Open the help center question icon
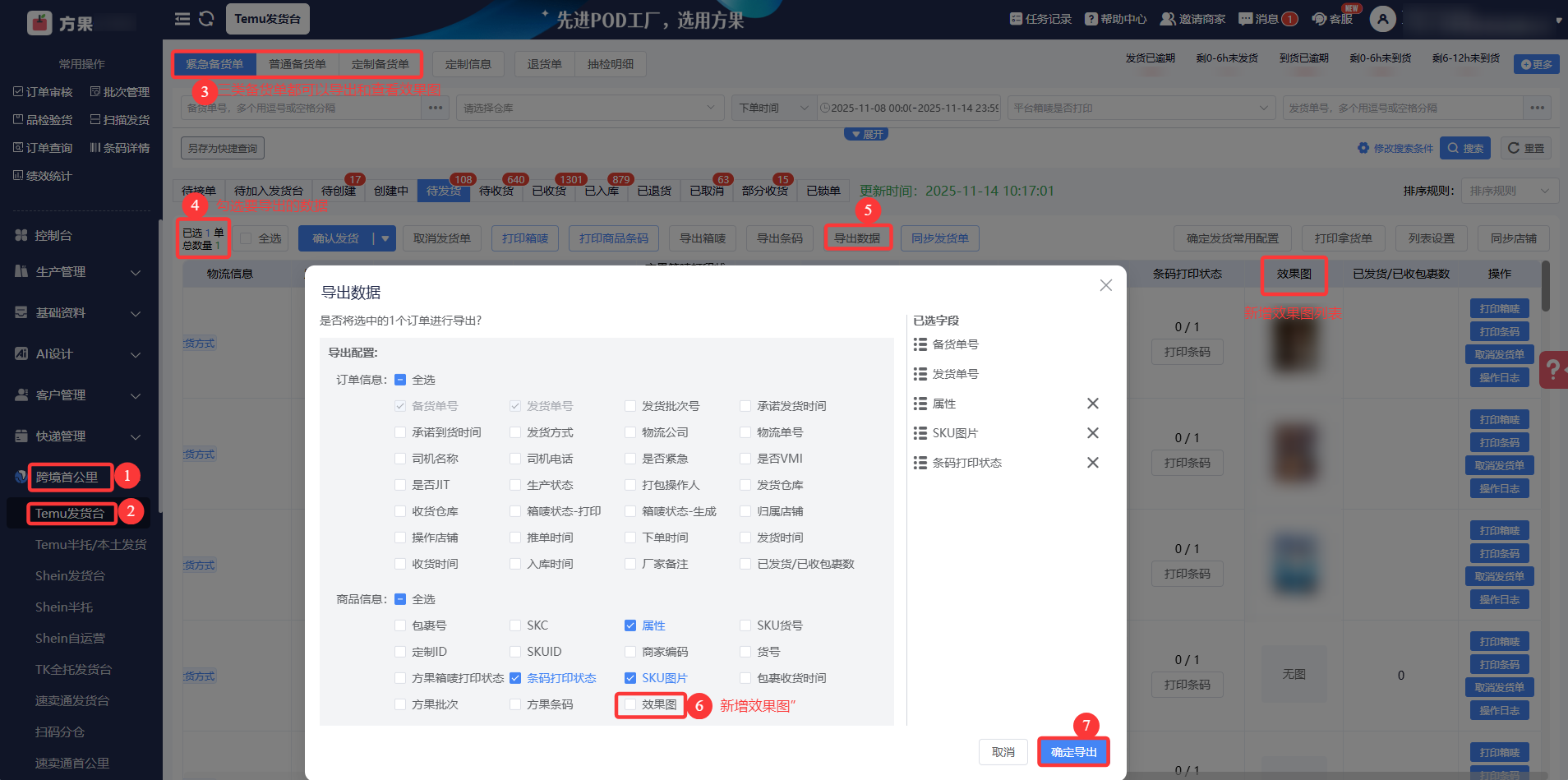 pyautogui.click(x=1091, y=19)
